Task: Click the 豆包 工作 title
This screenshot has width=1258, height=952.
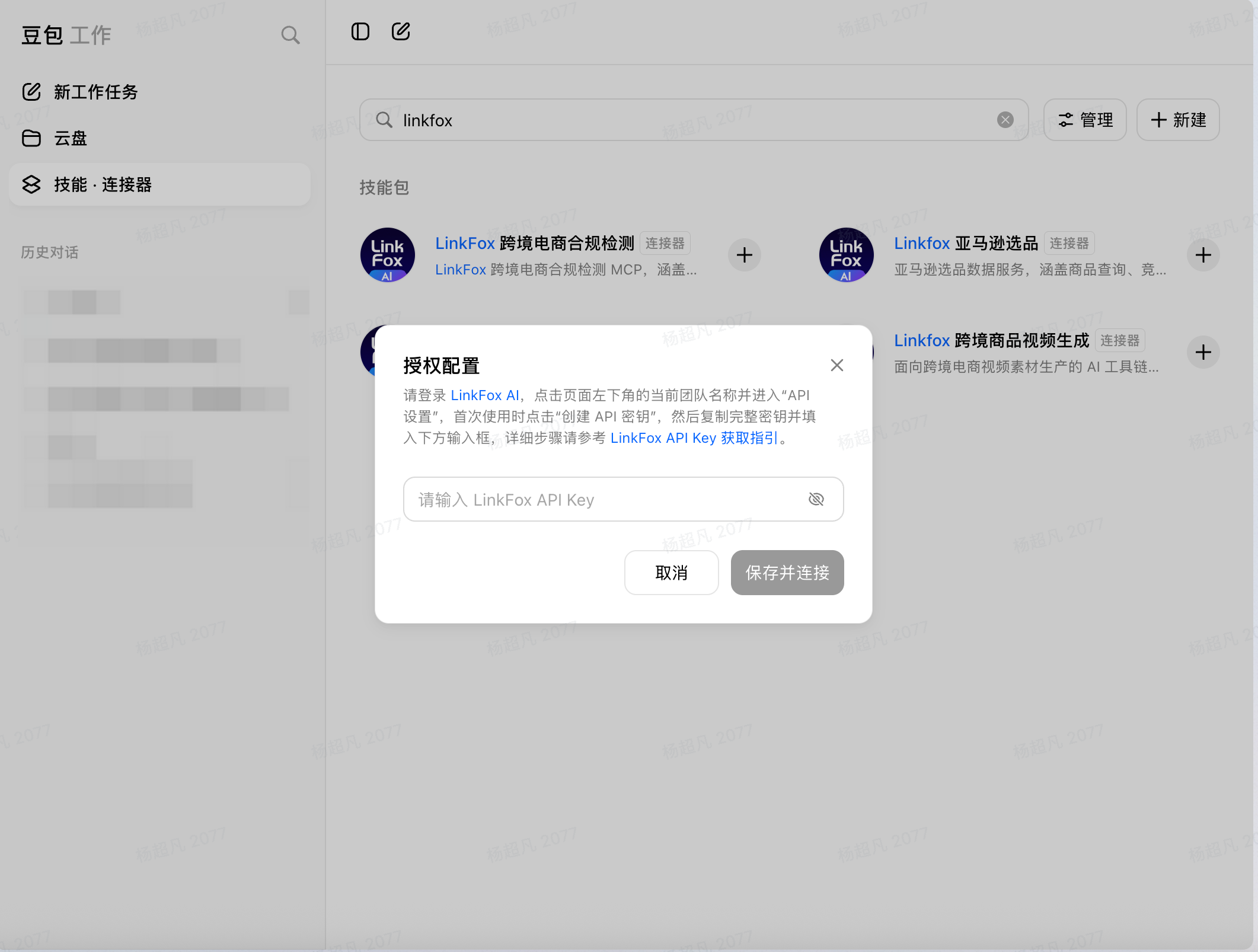Action: 66,35
